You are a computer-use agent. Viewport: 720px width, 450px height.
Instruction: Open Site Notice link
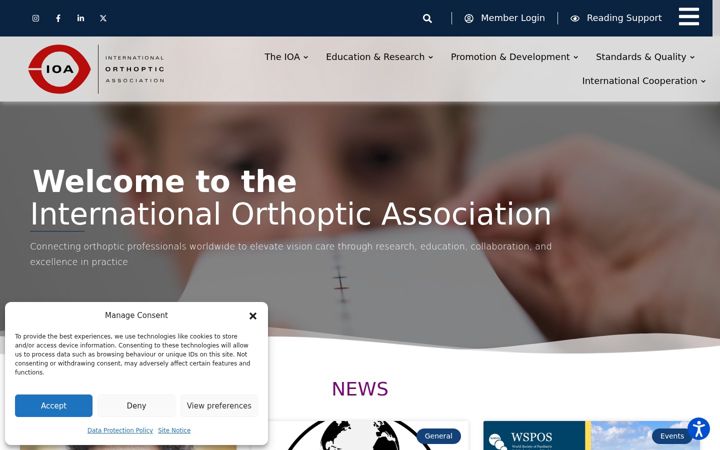coord(174,430)
